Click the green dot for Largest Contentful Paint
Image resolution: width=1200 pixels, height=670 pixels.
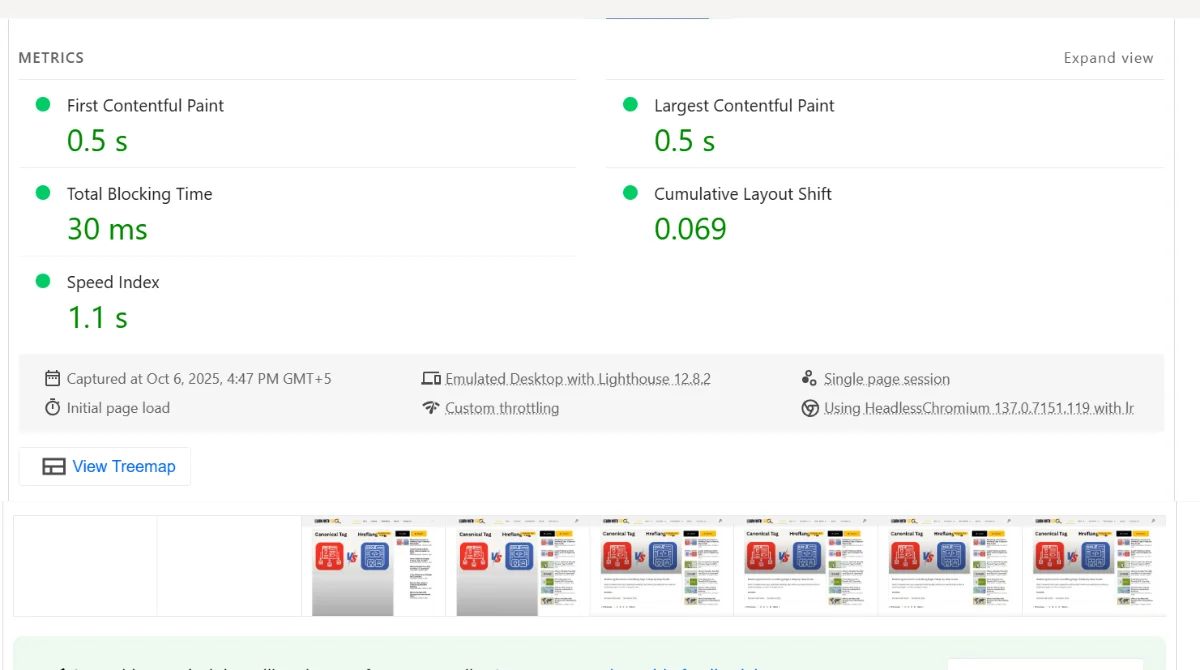tap(630, 105)
